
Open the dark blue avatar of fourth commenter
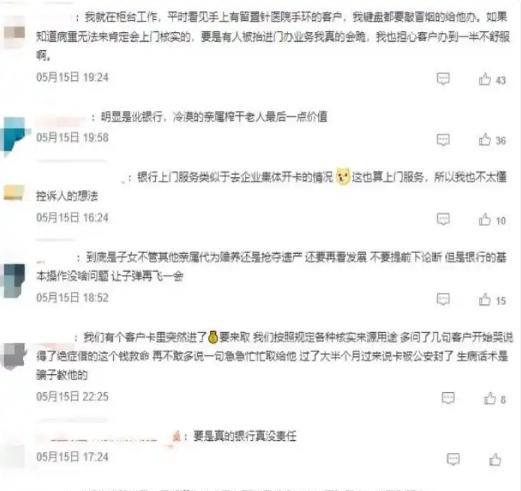point(14,280)
